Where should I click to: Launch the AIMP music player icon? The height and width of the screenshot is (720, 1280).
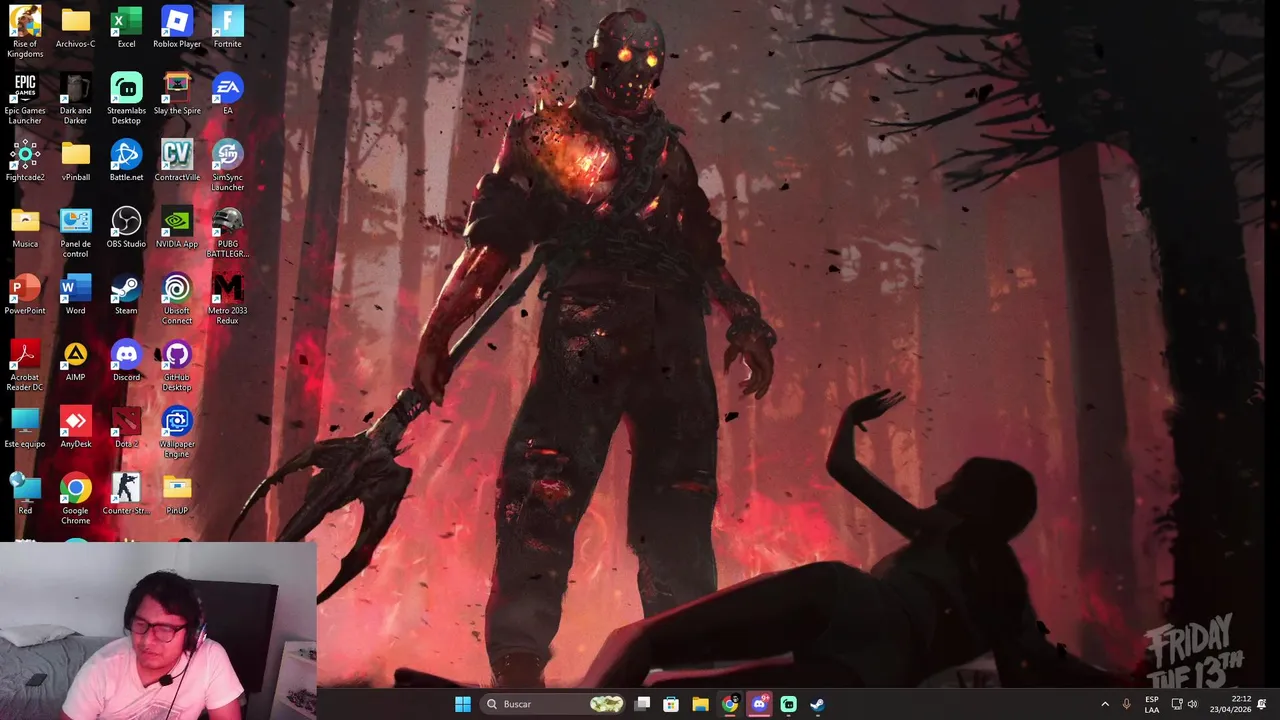(x=75, y=360)
